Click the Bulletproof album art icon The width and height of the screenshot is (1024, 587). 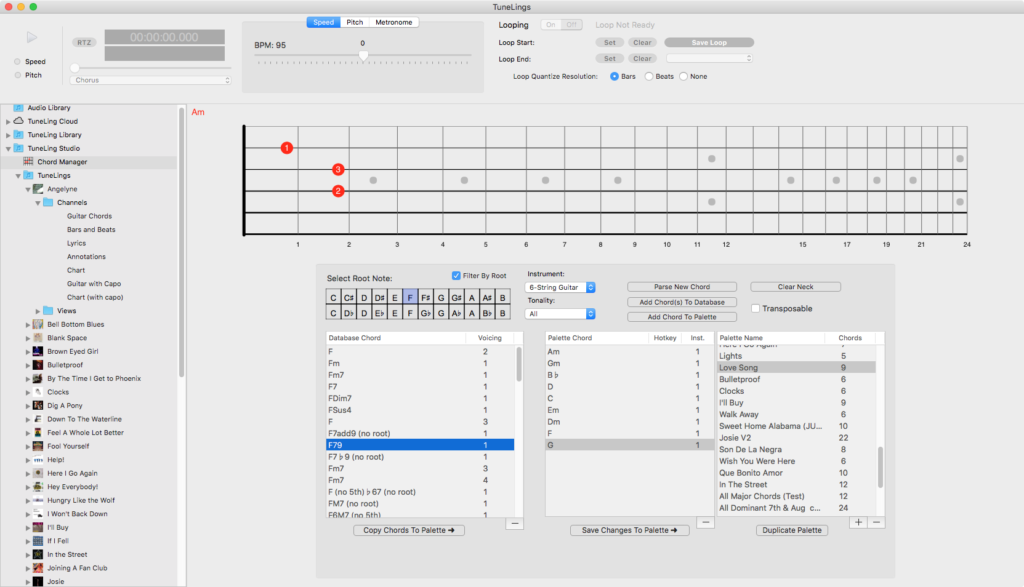(x=38, y=365)
